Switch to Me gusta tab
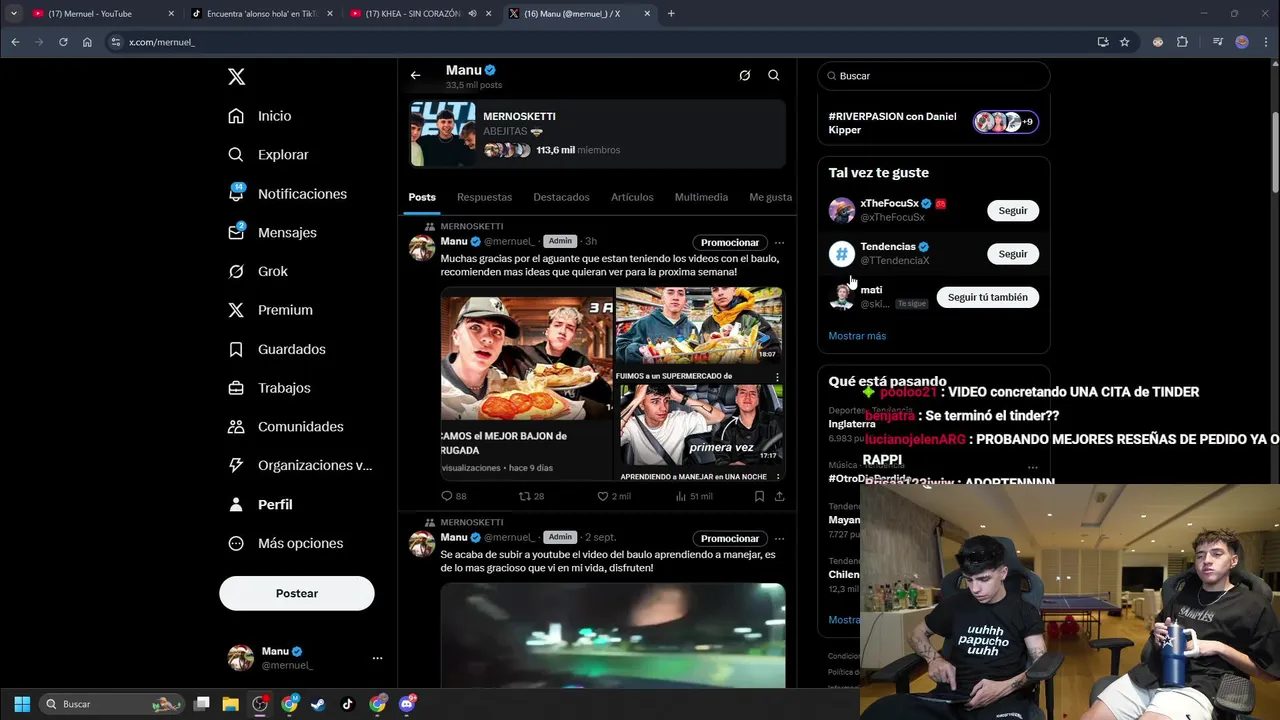Screen dimensions: 1280x720 [x=770, y=197]
